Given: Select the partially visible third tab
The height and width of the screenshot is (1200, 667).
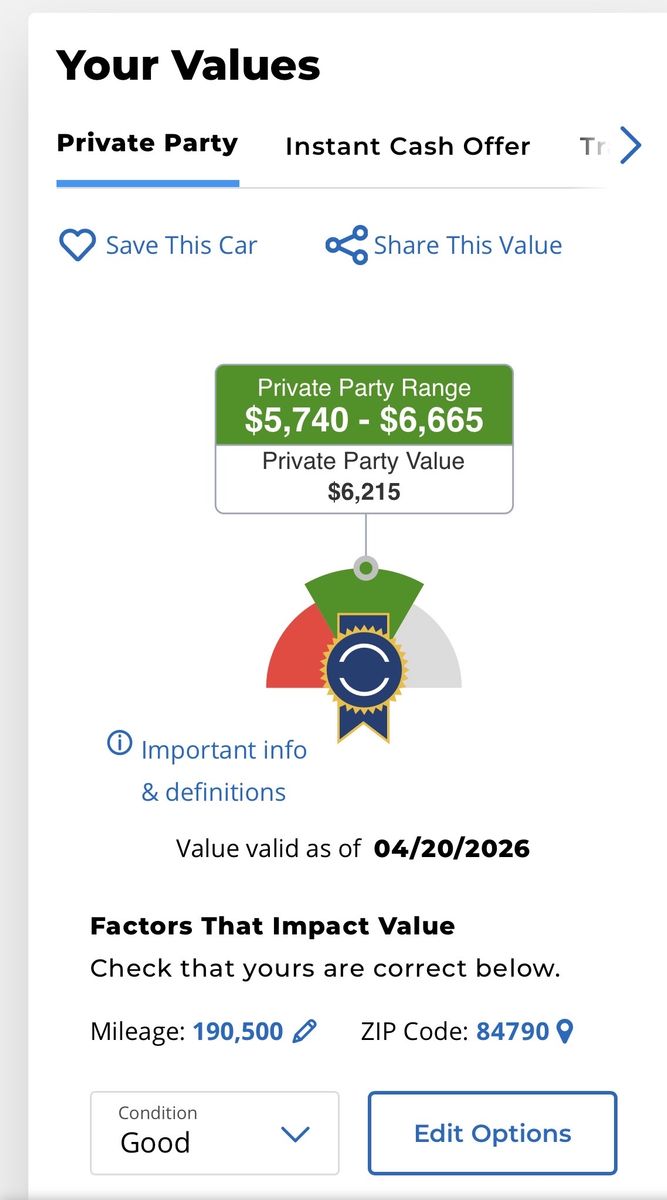Looking at the screenshot, I should tap(591, 146).
